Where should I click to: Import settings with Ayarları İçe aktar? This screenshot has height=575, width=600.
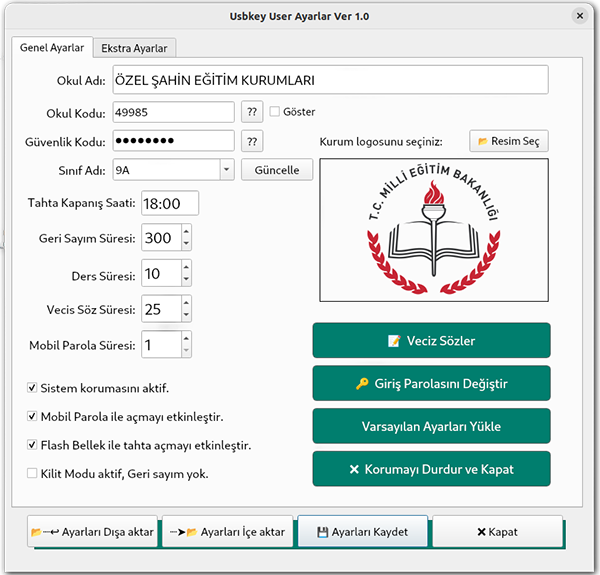point(227,532)
